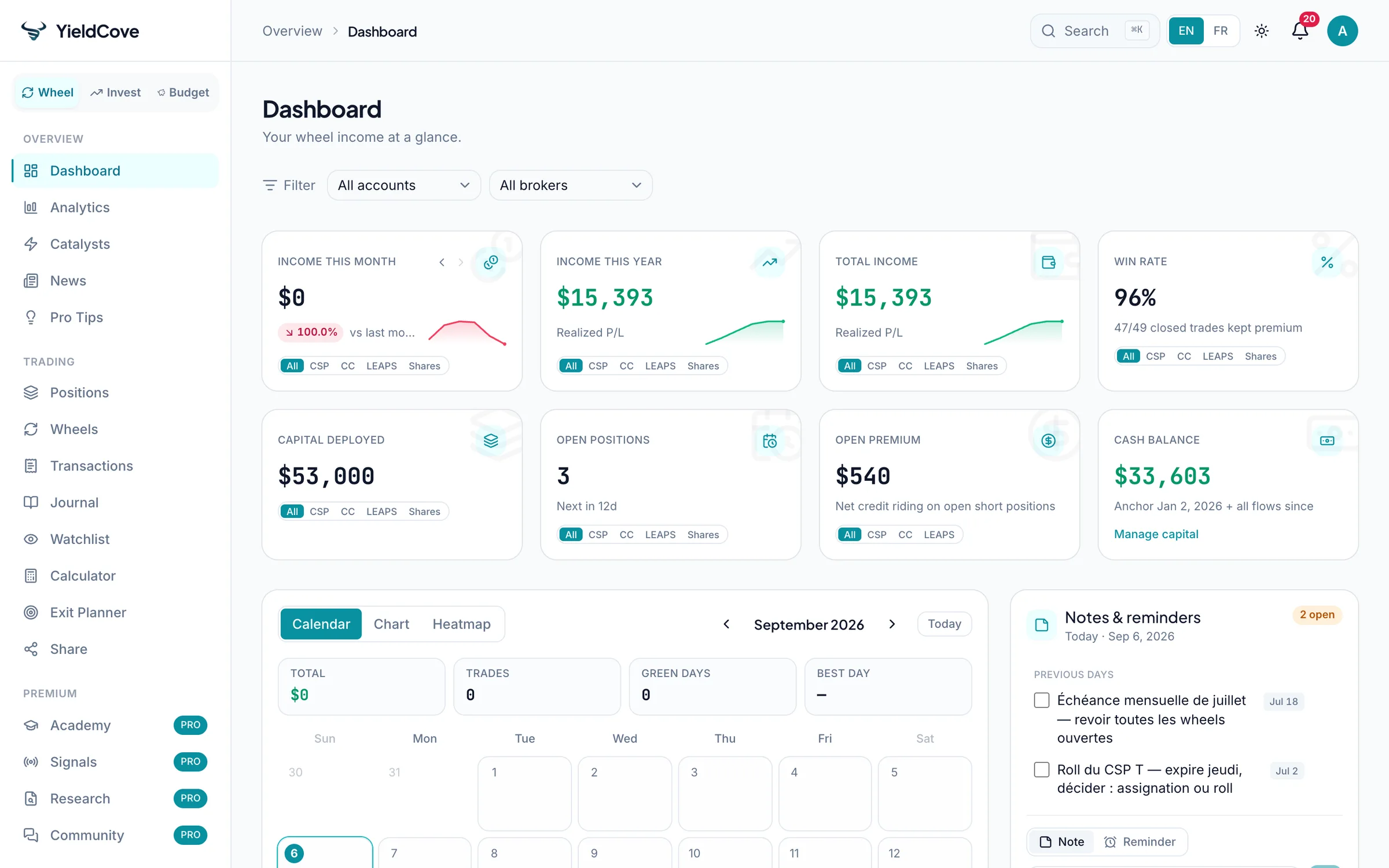Open the Academy PRO section

(115, 725)
